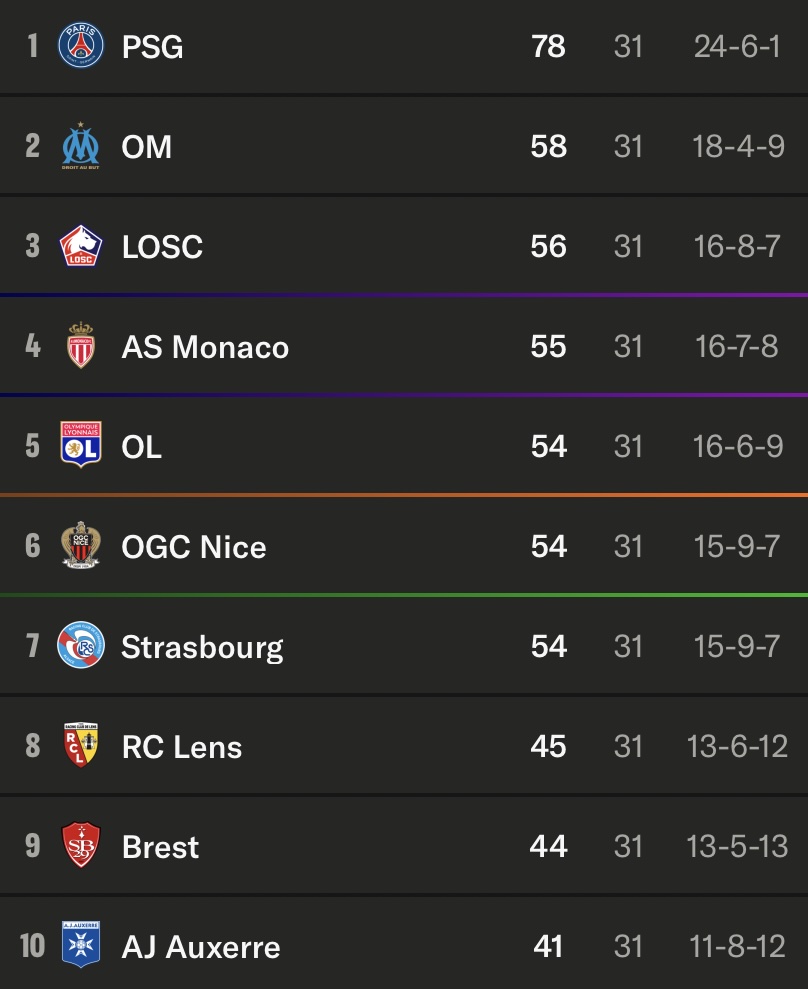Open the AS Monaco team name

(x=206, y=347)
